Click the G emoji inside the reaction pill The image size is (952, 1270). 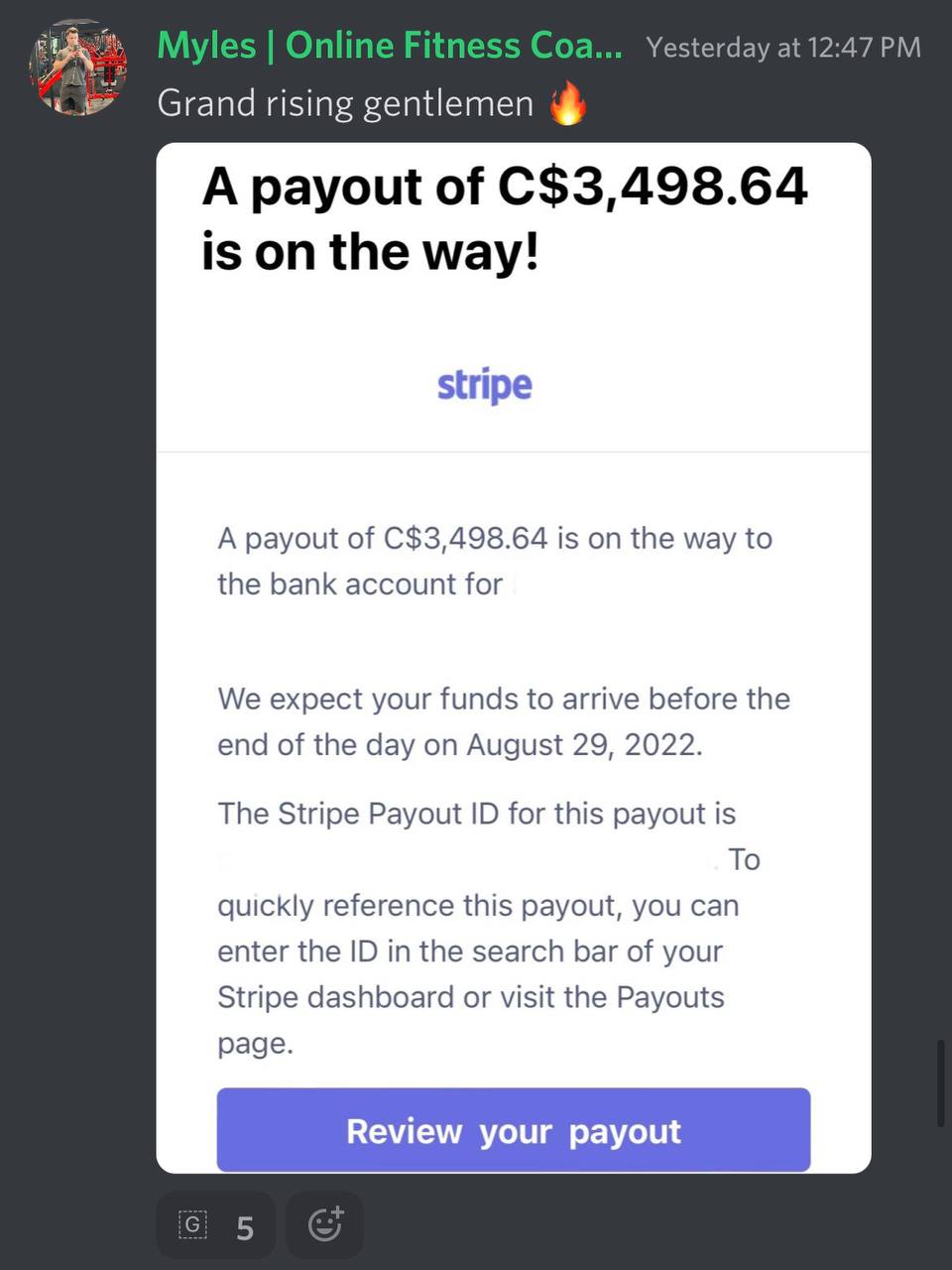[x=192, y=1225]
